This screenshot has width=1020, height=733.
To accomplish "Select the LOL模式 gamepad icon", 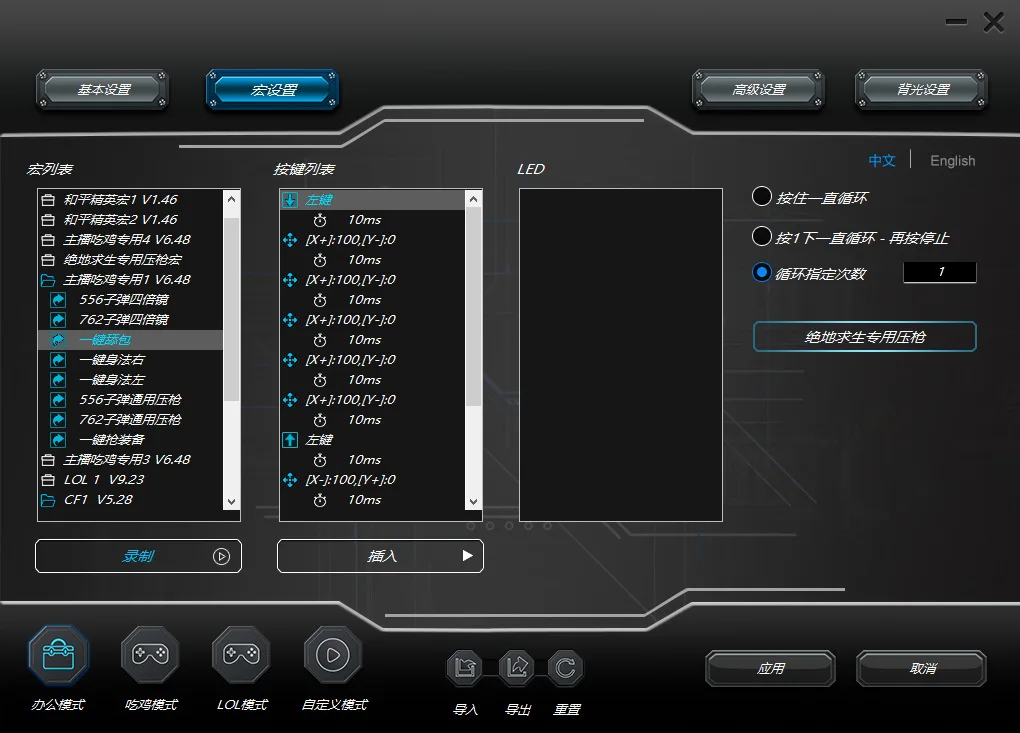I will click(241, 655).
